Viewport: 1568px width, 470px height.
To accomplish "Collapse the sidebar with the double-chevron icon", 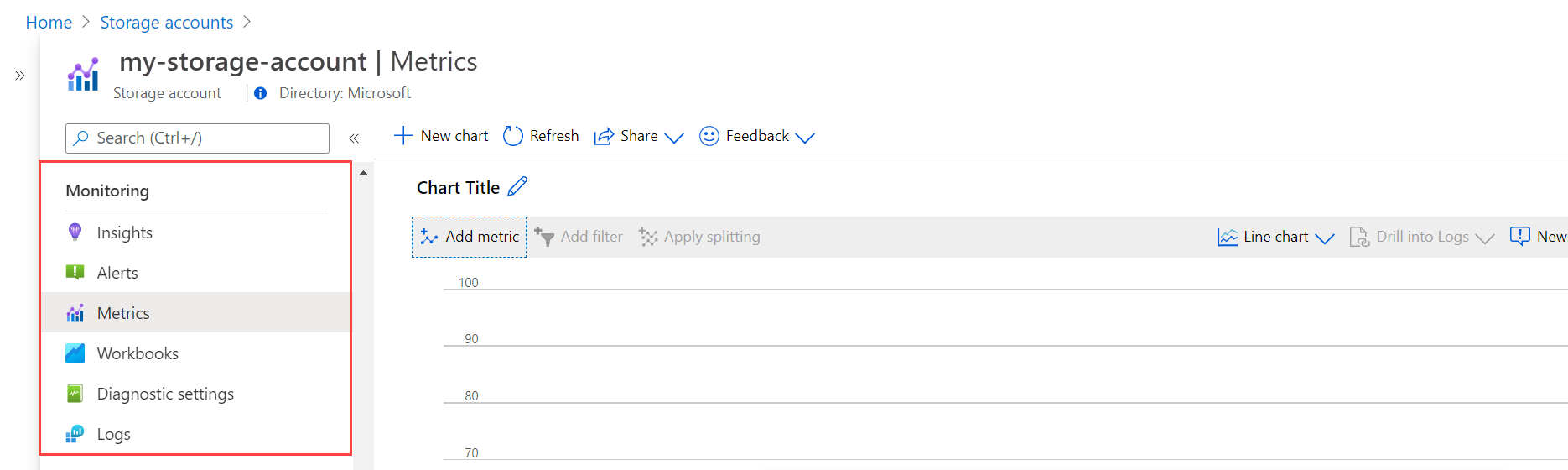I will pos(354,138).
